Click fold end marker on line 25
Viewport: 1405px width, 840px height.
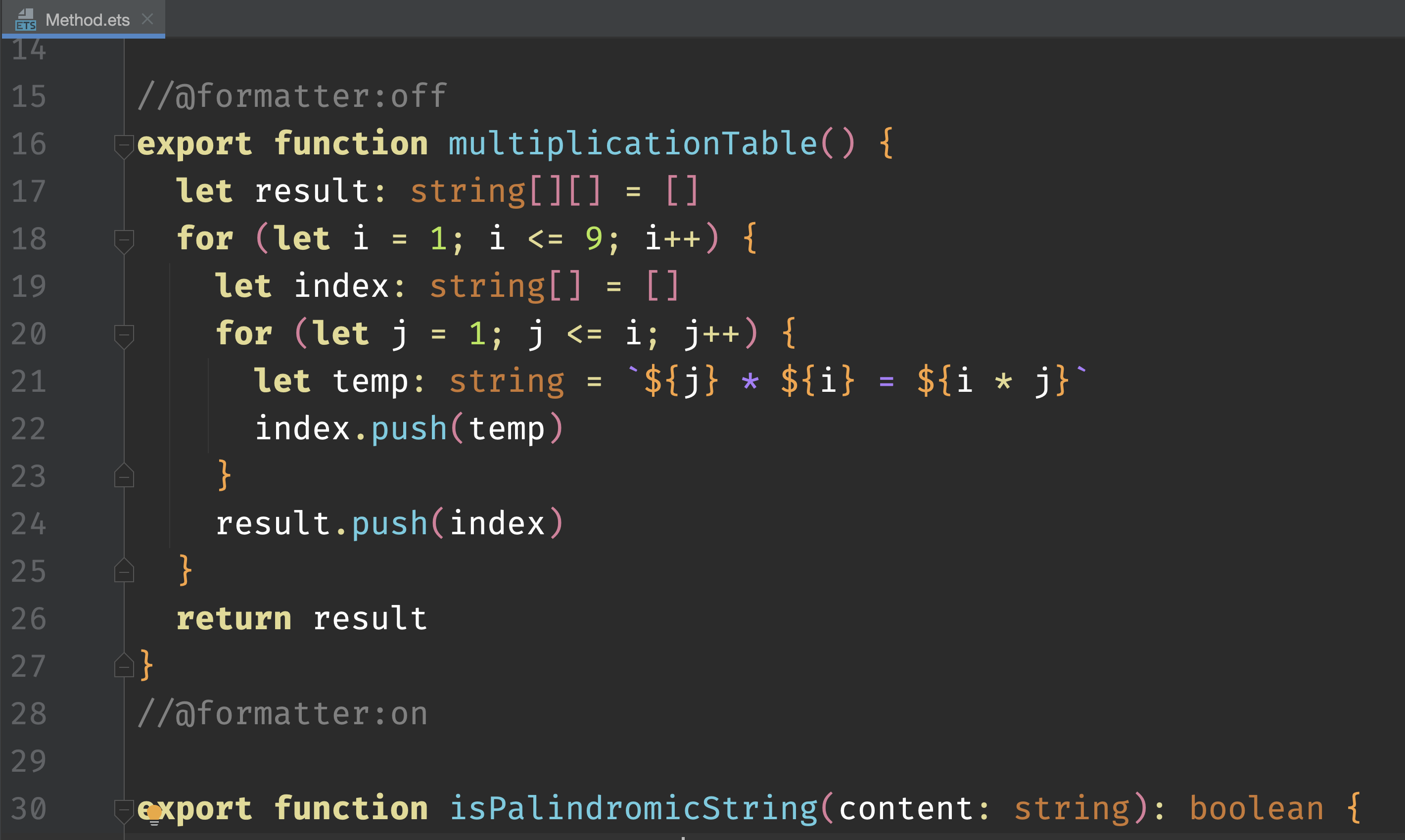coord(123,572)
